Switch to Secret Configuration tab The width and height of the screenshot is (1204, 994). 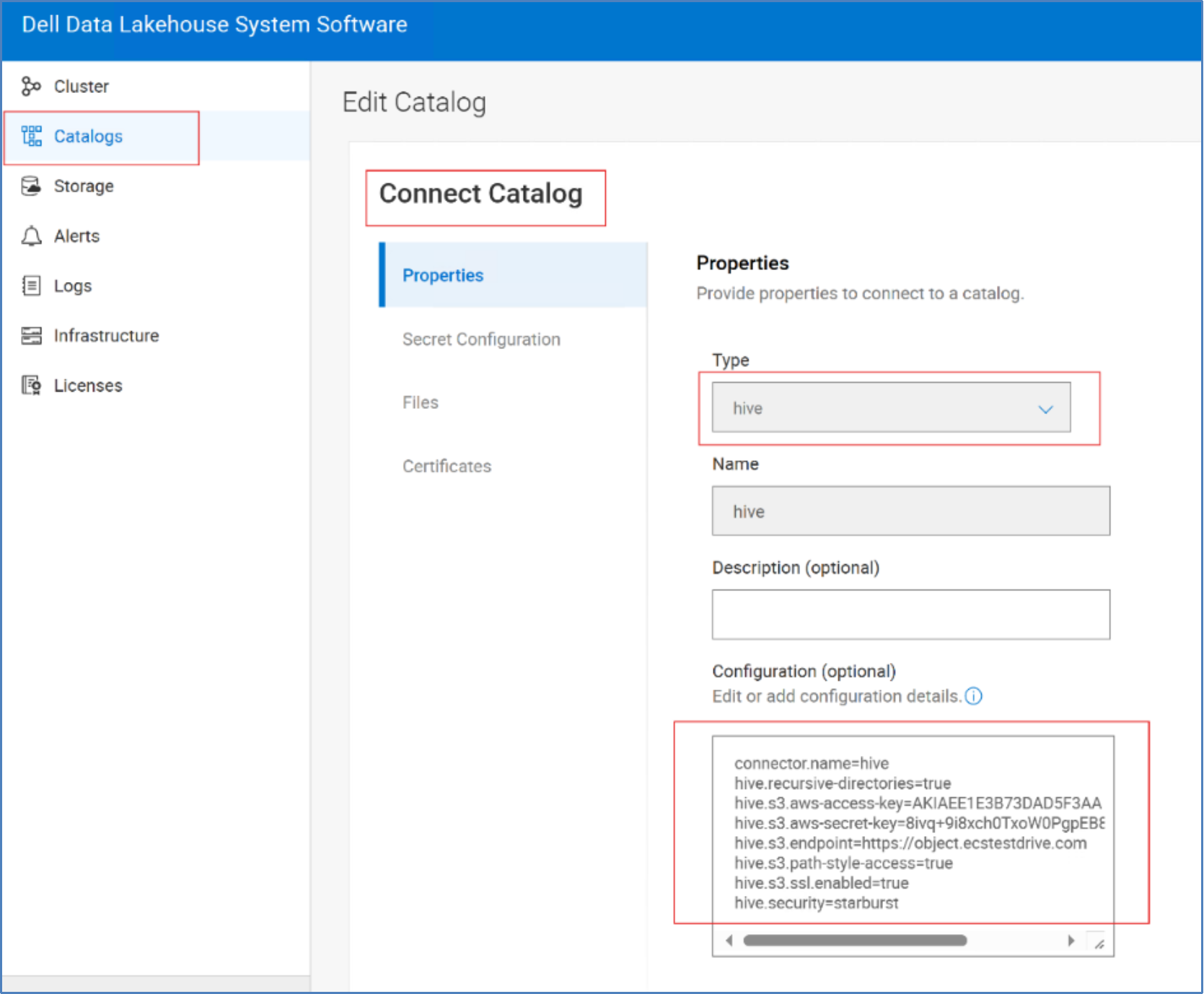click(x=481, y=339)
